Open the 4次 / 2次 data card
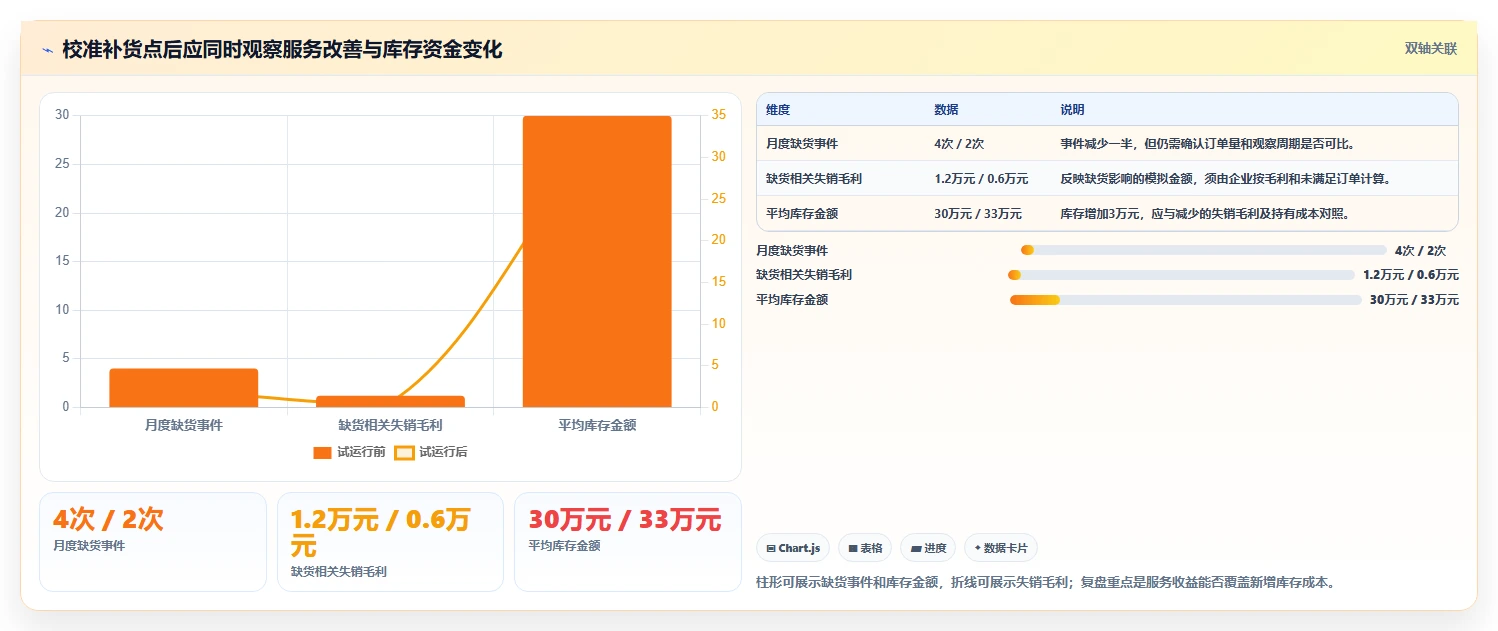This screenshot has width=1498, height=631. pos(153,541)
